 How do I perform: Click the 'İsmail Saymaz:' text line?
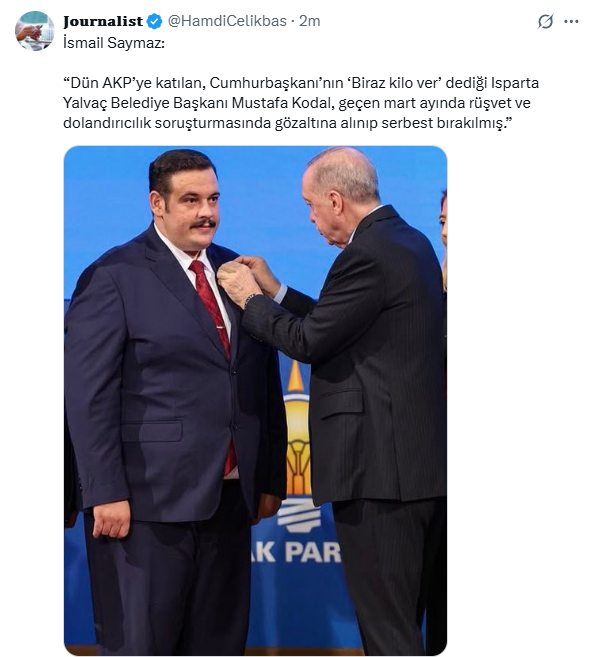(114, 43)
